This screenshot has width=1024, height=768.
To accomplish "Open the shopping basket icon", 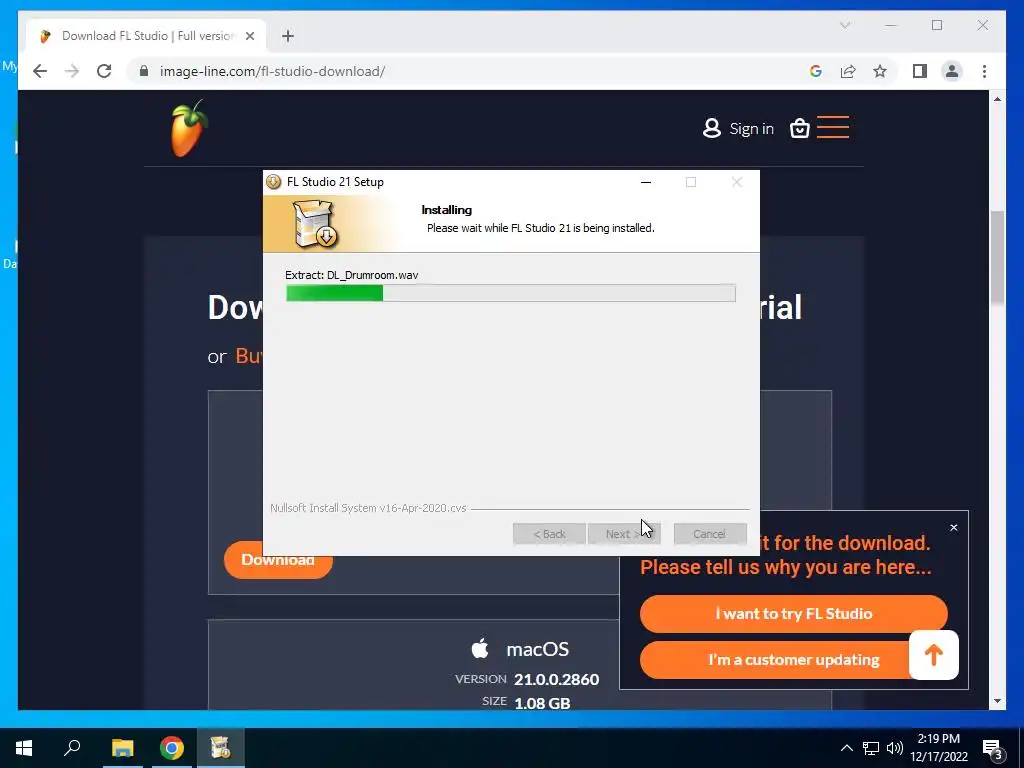I will (x=799, y=128).
